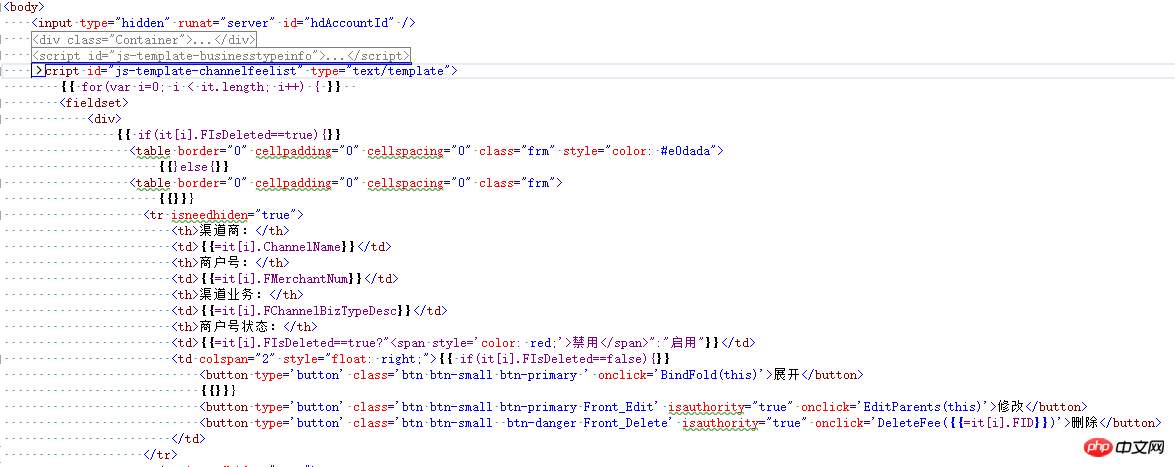
Task: Click the standalone <div> tag under fieldset
Action: point(104,118)
